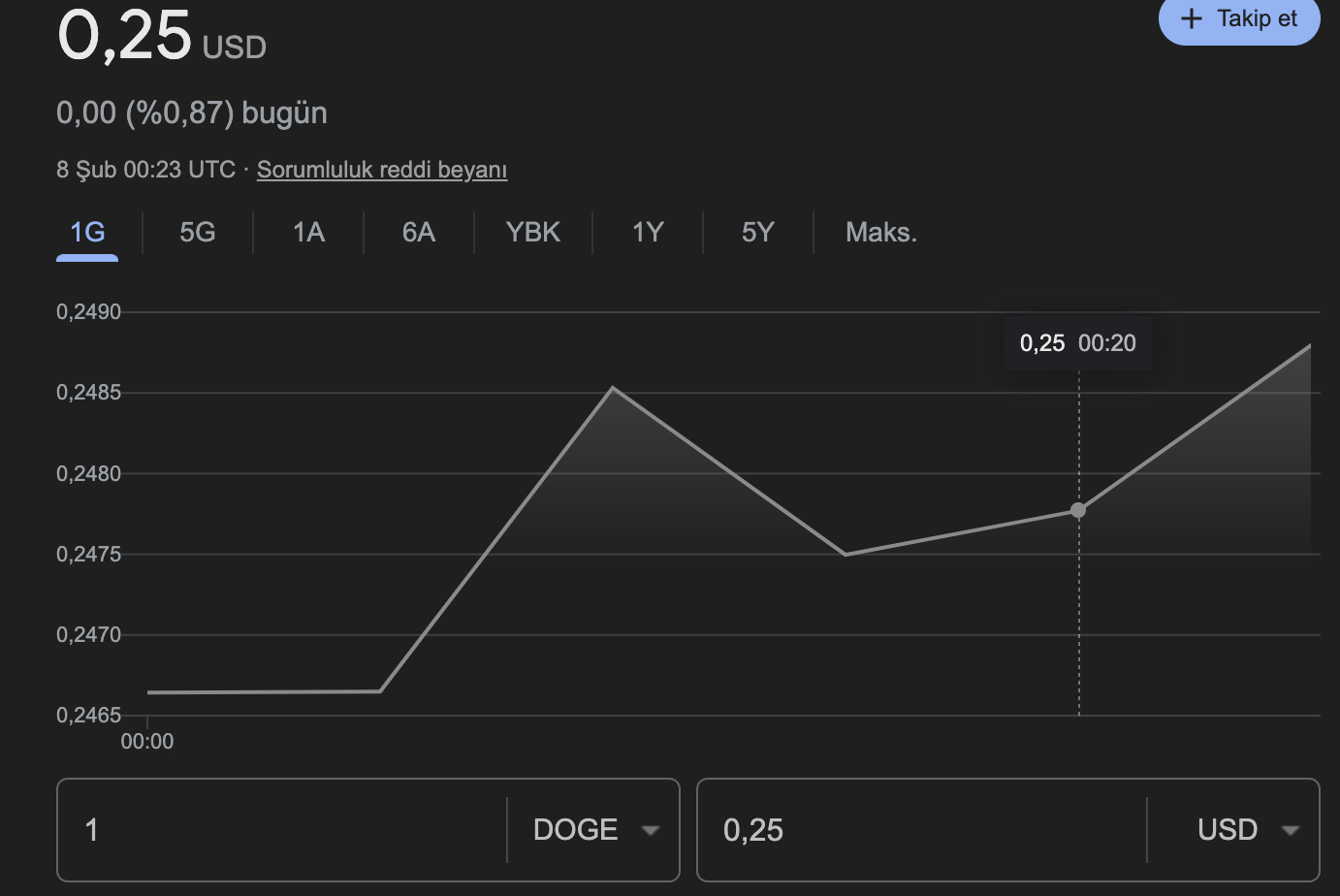Click the DOGE dropdown arrow icon

click(651, 831)
